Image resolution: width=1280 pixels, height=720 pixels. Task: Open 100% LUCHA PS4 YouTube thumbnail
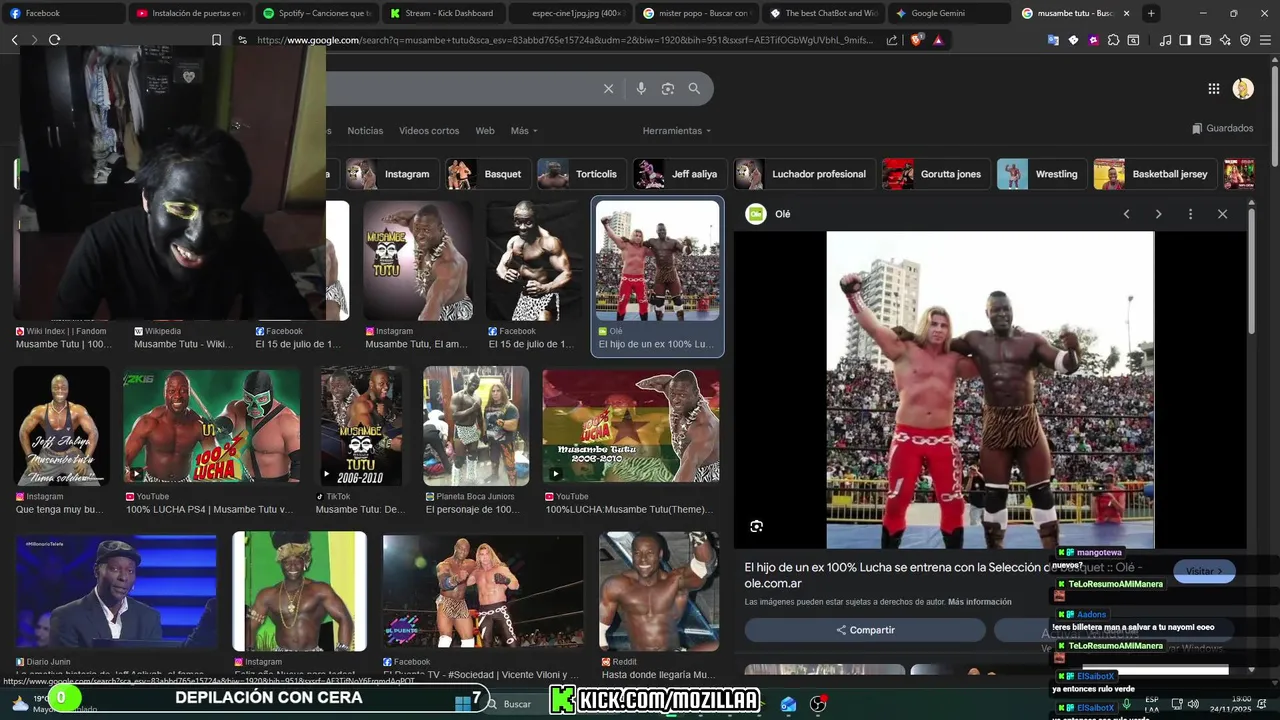coord(211,426)
